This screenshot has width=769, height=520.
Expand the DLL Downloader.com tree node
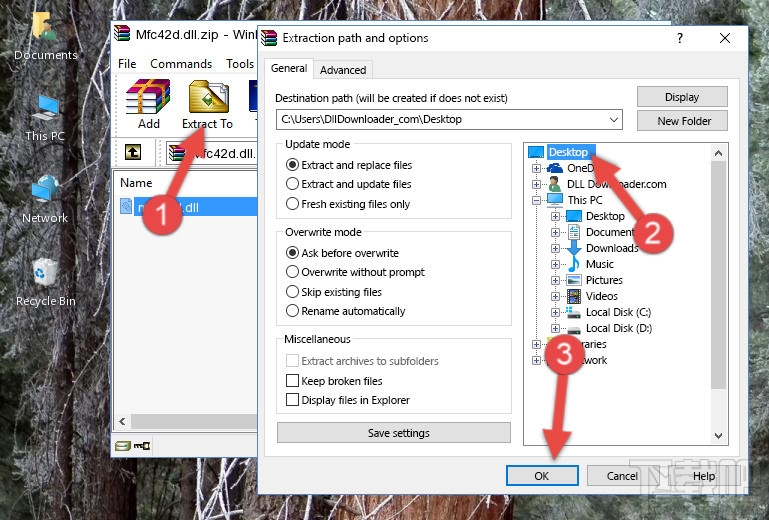[x=536, y=184]
